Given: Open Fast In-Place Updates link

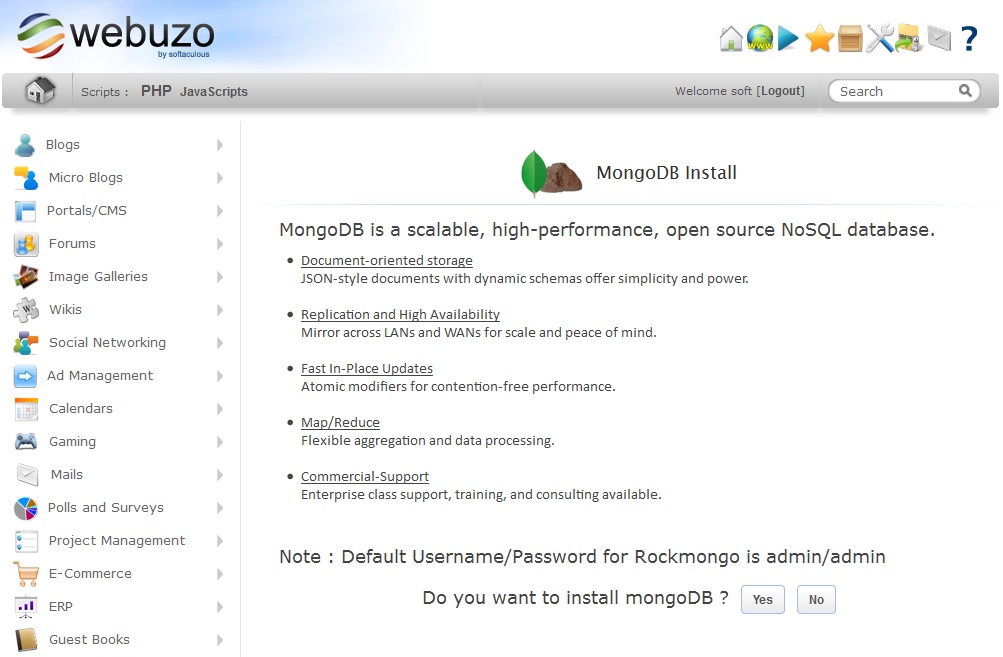Looking at the screenshot, I should 367,368.
